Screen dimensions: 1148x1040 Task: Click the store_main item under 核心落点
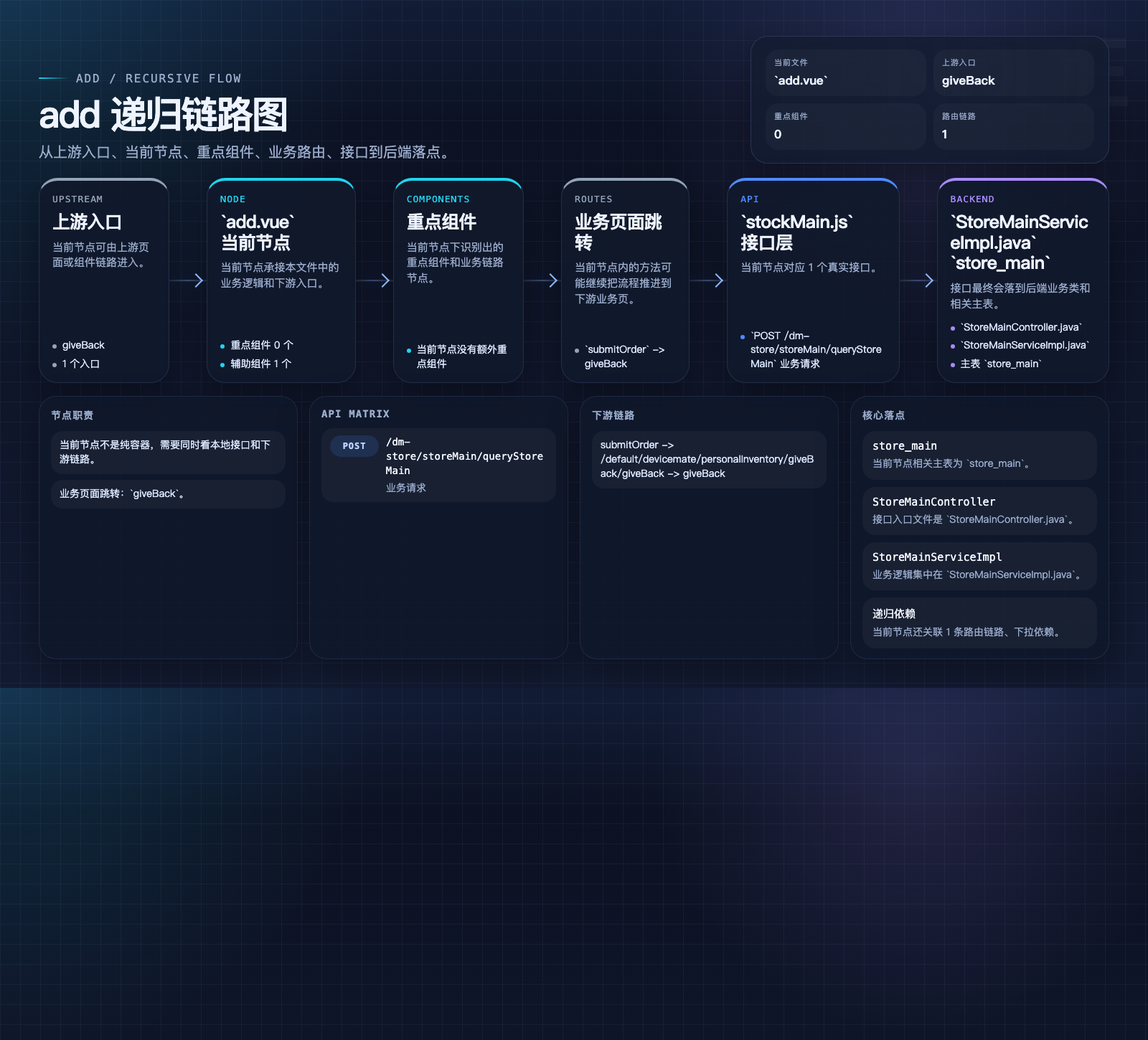[979, 455]
